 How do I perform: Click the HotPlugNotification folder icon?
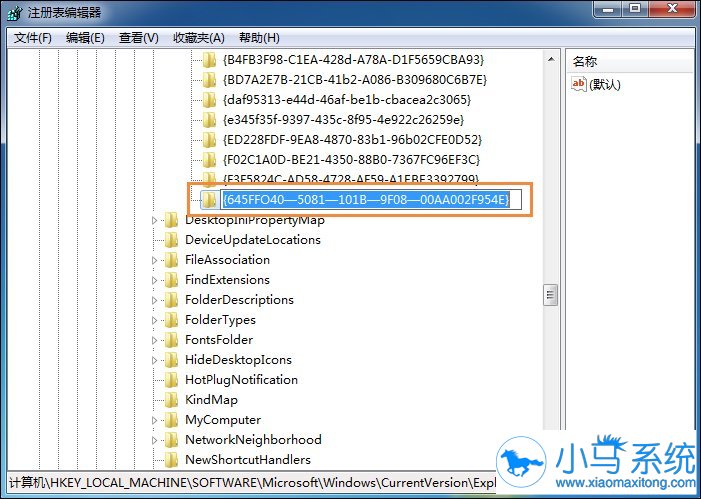pyautogui.click(x=172, y=380)
